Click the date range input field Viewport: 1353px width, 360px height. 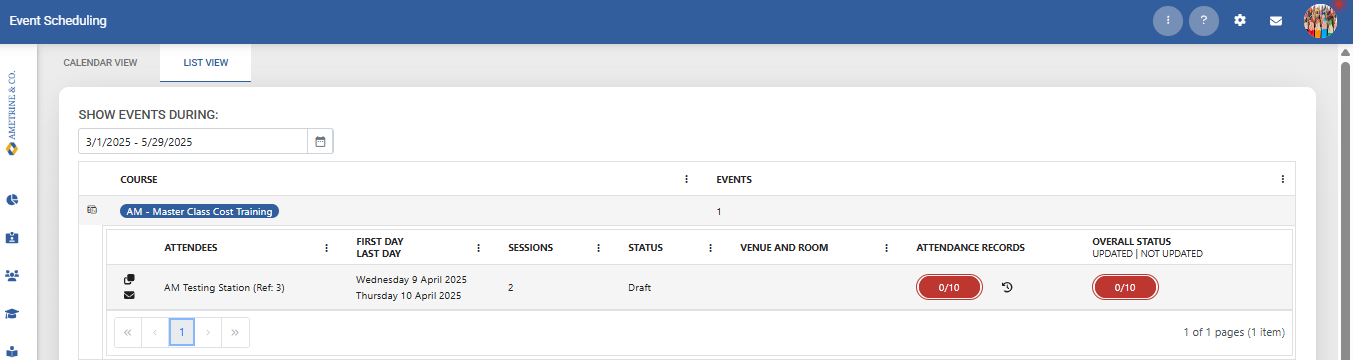click(x=193, y=142)
